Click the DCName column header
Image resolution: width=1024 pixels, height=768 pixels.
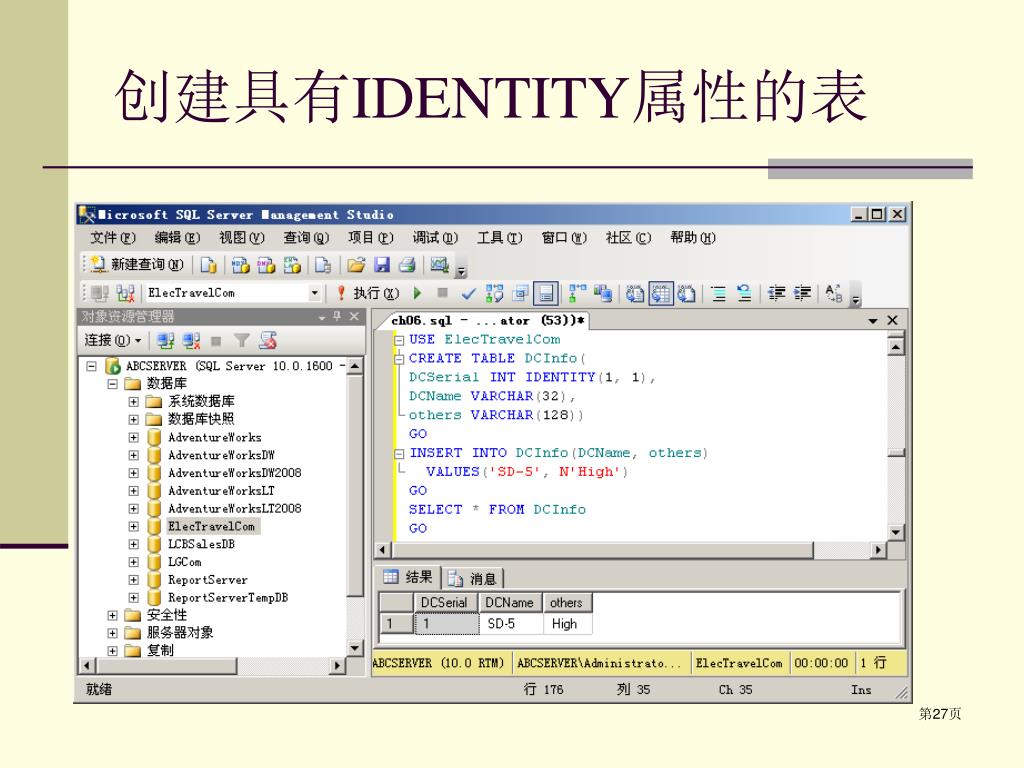(x=511, y=603)
